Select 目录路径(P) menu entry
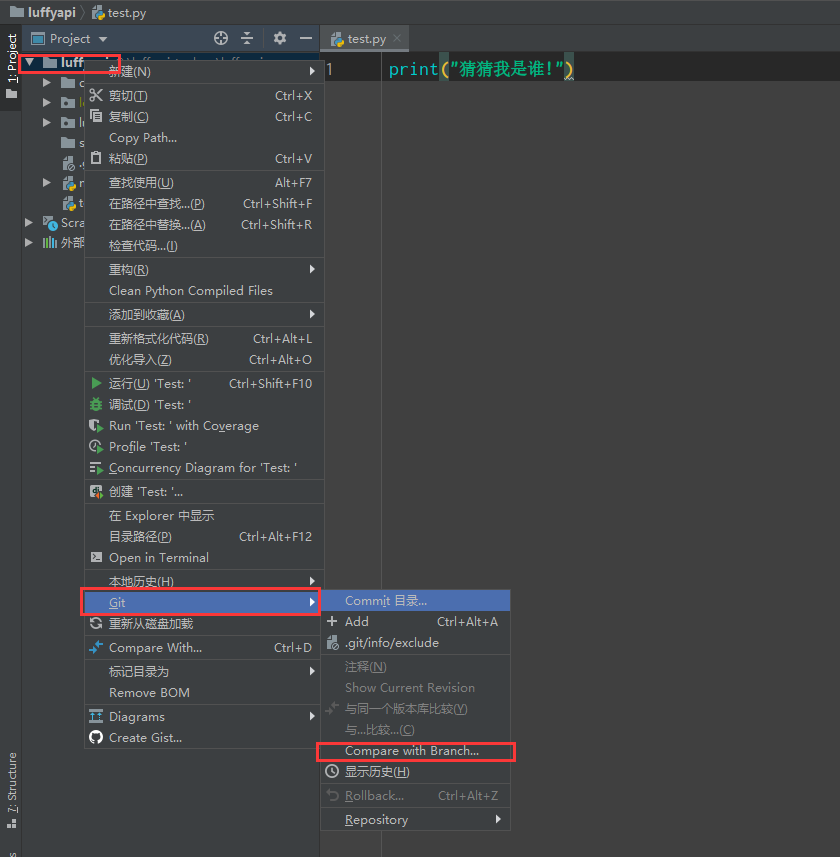 [x=204, y=537]
